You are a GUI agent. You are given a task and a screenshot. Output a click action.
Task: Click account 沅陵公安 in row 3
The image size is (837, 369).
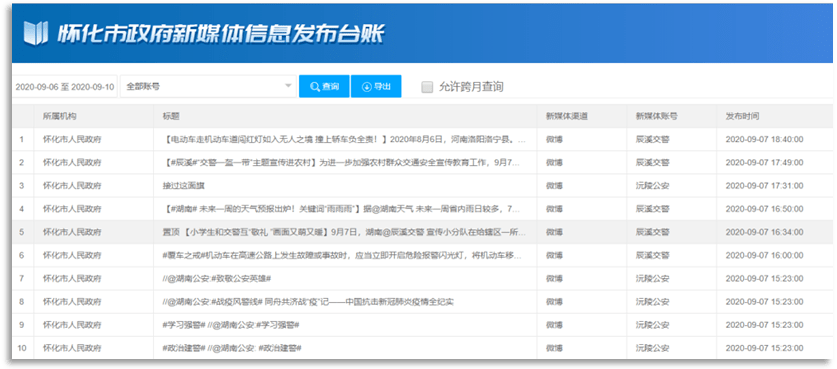pyautogui.click(x=652, y=186)
